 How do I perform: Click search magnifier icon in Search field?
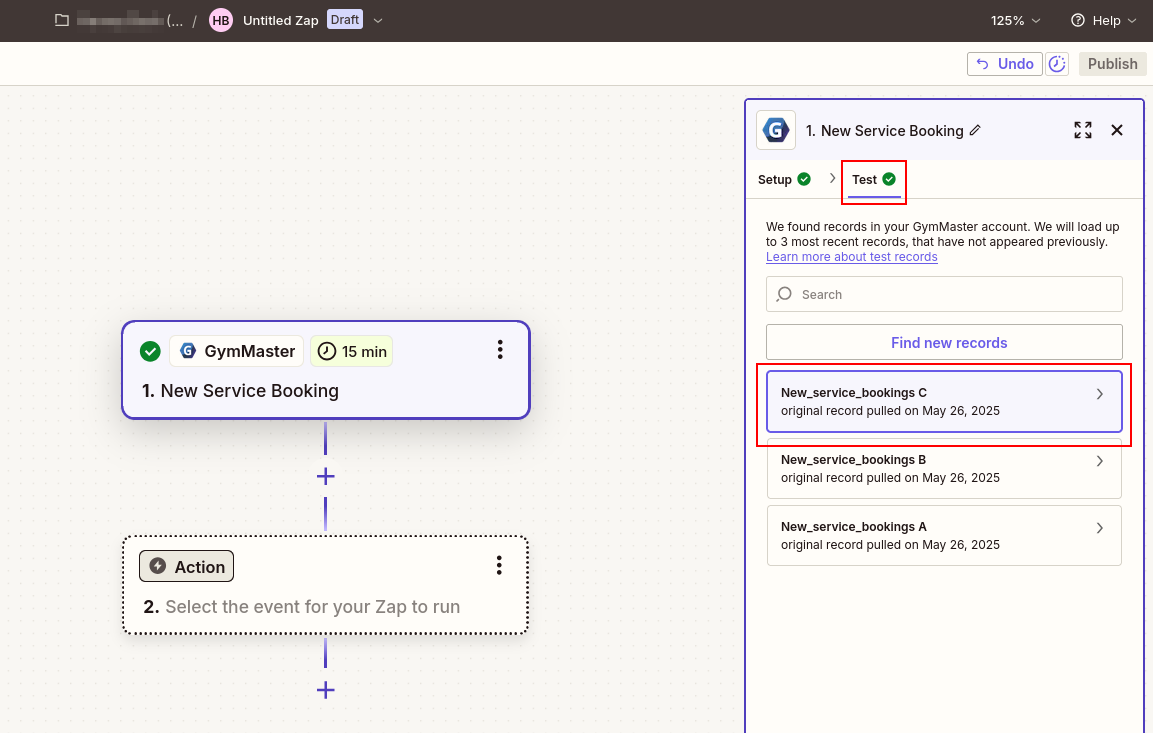(785, 294)
